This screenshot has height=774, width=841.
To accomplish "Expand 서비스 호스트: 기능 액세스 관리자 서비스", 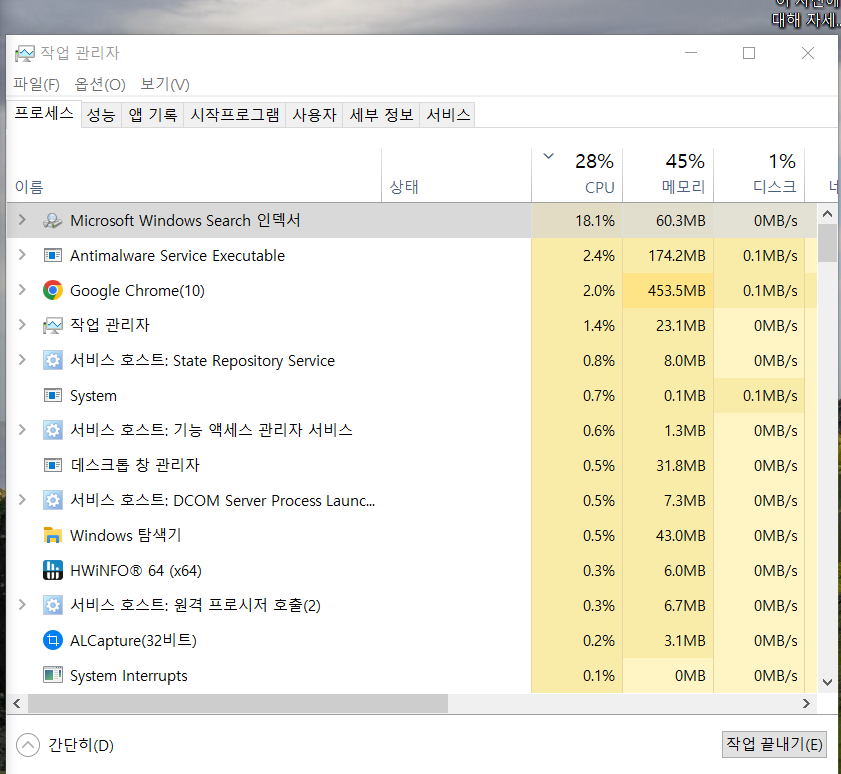I will [x=22, y=430].
